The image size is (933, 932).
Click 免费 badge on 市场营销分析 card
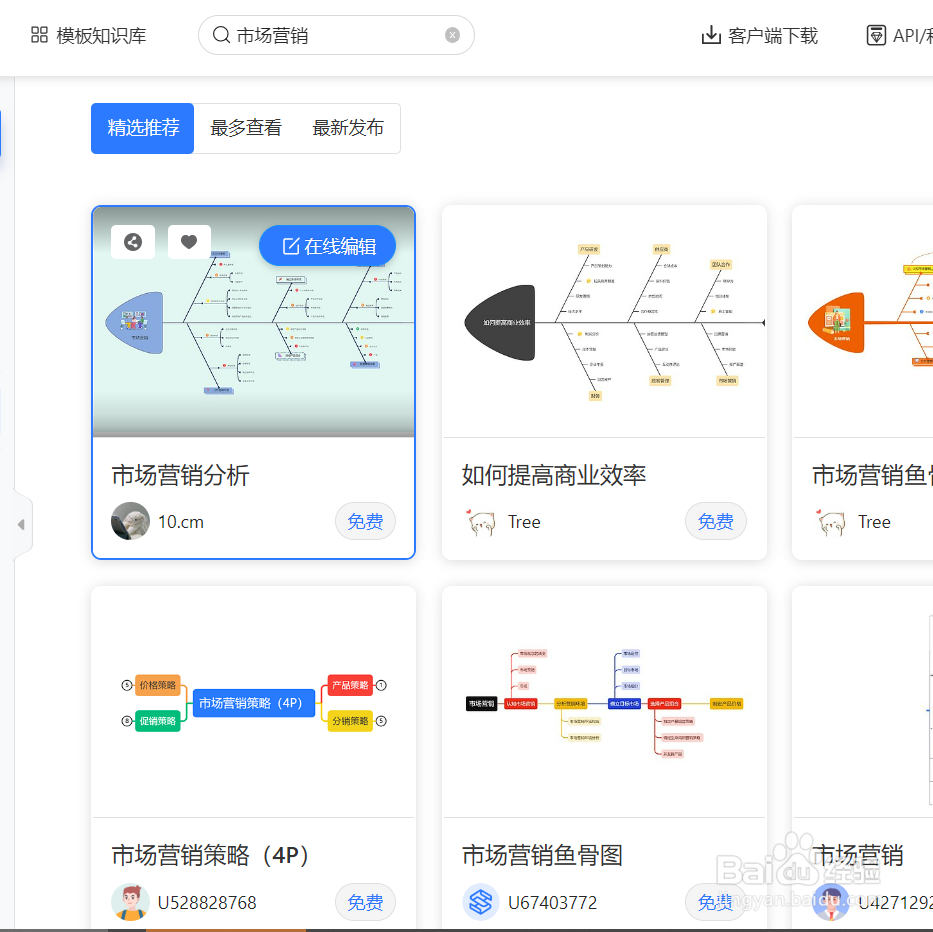[x=365, y=521]
